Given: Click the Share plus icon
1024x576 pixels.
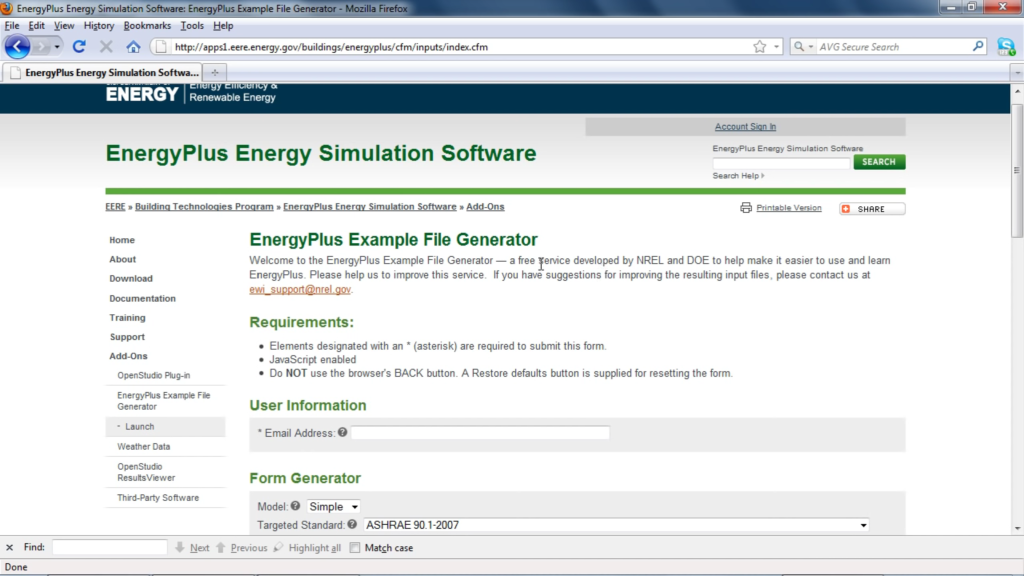Looking at the screenshot, I should click(846, 209).
